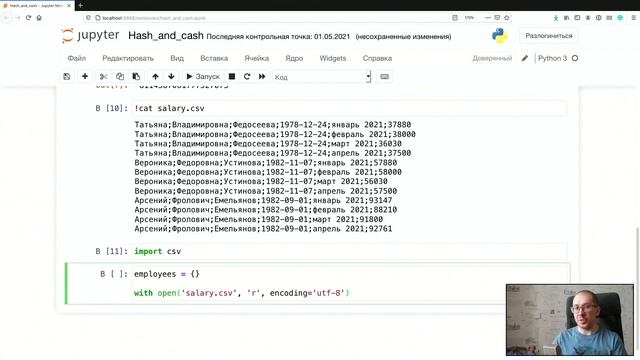This screenshot has width=640, height=360.
Task: Select the Hash_and_cash browser tab
Action: pyautogui.click(x=37, y=6)
